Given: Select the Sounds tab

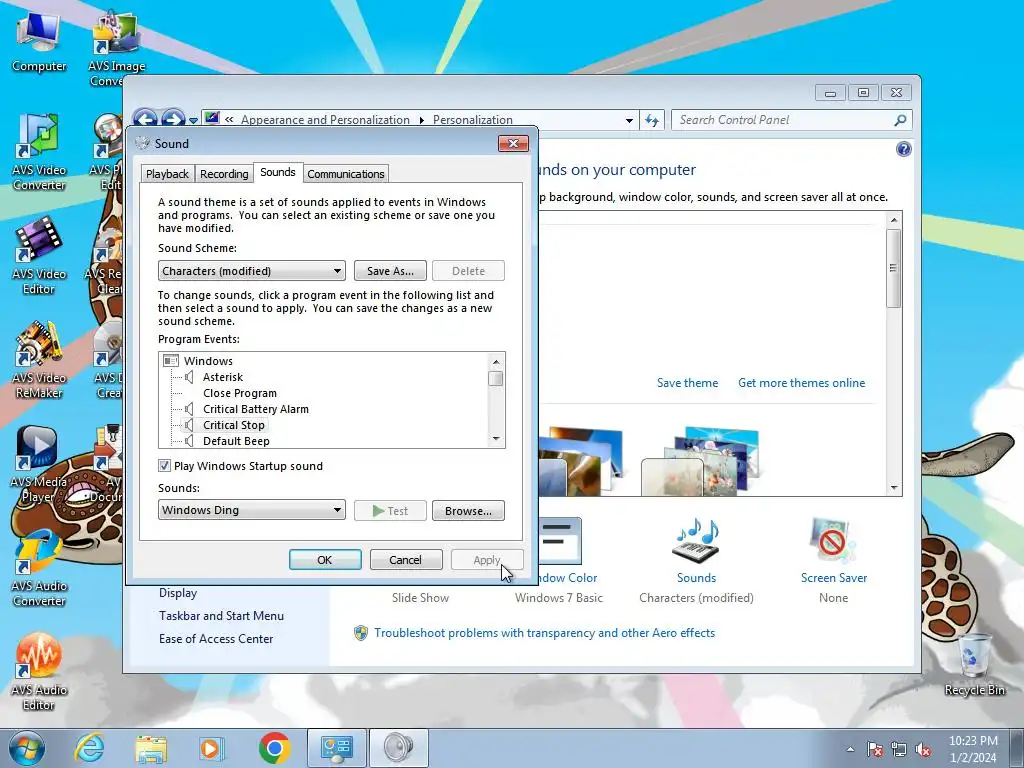Looking at the screenshot, I should click(x=278, y=172).
